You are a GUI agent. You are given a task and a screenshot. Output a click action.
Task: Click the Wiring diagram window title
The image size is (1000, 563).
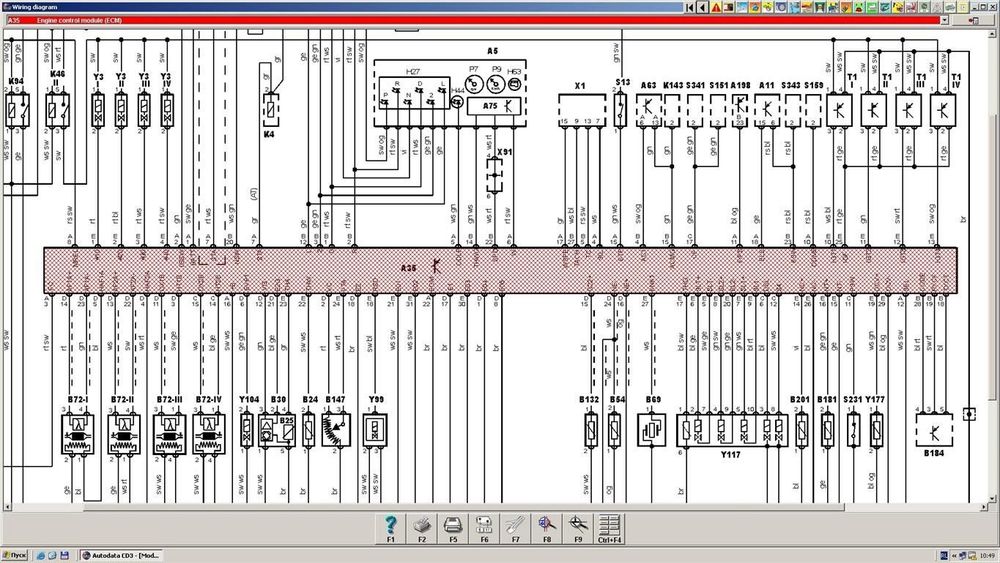[34, 7]
